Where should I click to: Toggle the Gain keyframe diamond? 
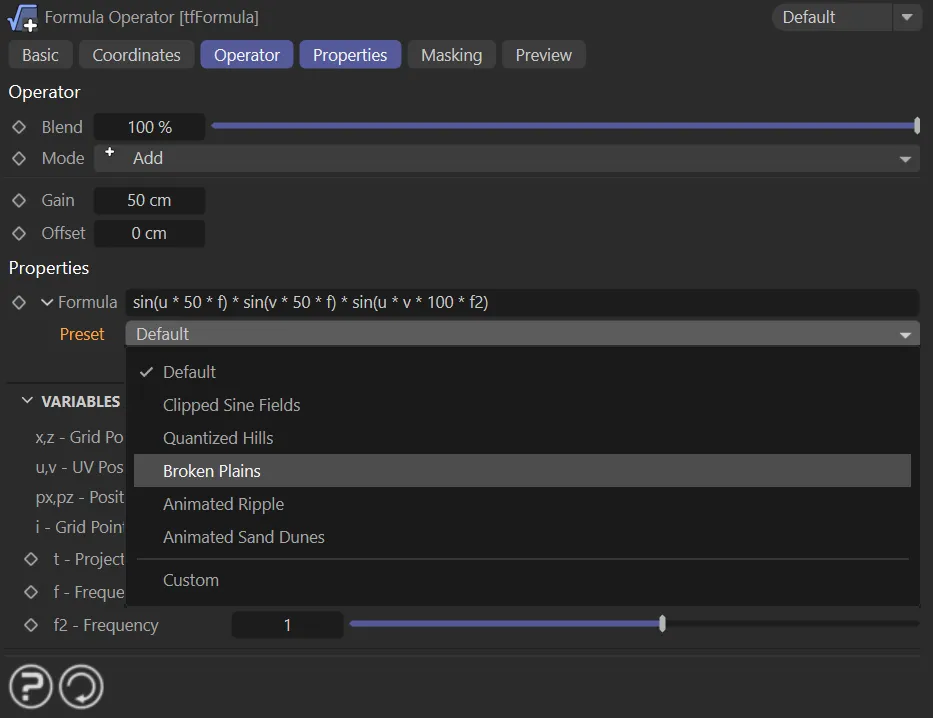click(x=19, y=200)
